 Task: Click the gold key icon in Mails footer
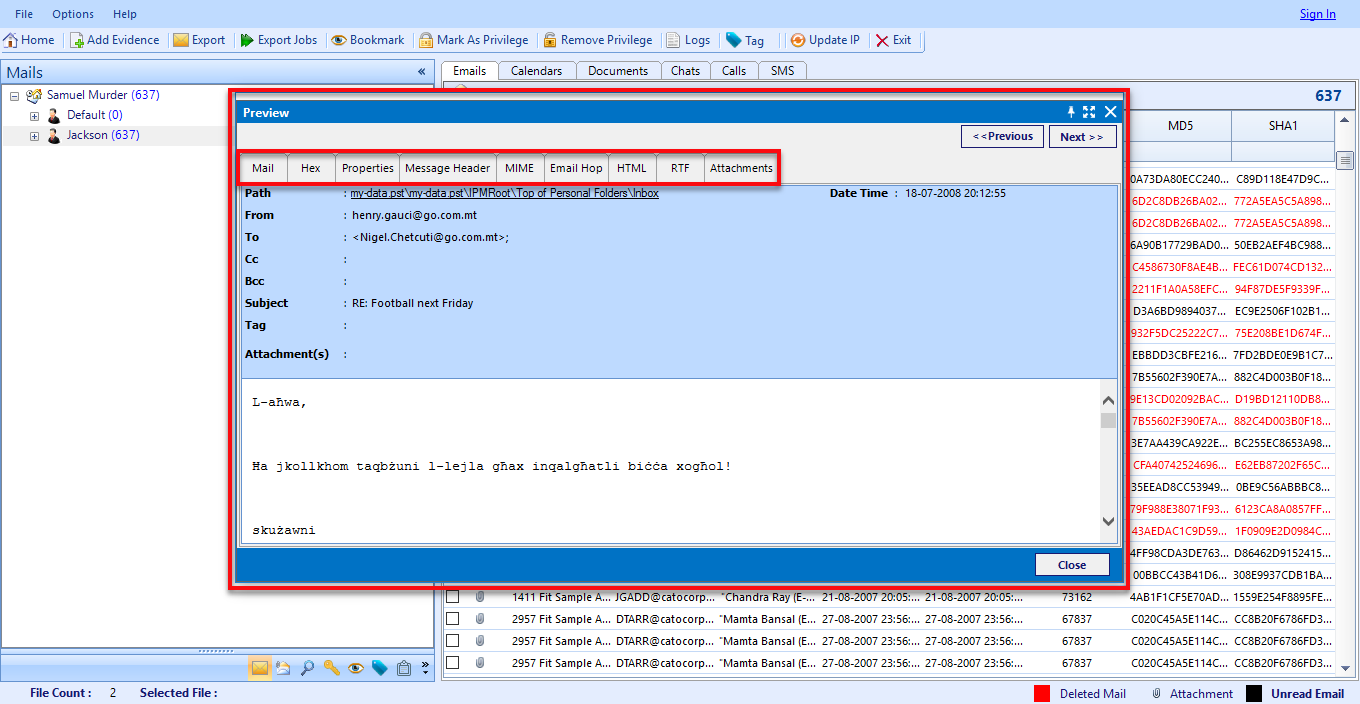point(332,668)
